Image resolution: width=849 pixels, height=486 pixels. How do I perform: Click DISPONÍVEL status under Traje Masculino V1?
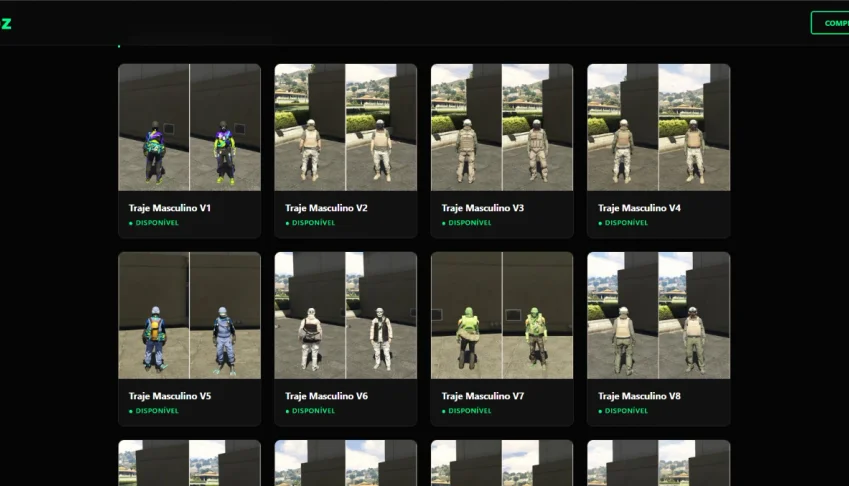click(154, 223)
